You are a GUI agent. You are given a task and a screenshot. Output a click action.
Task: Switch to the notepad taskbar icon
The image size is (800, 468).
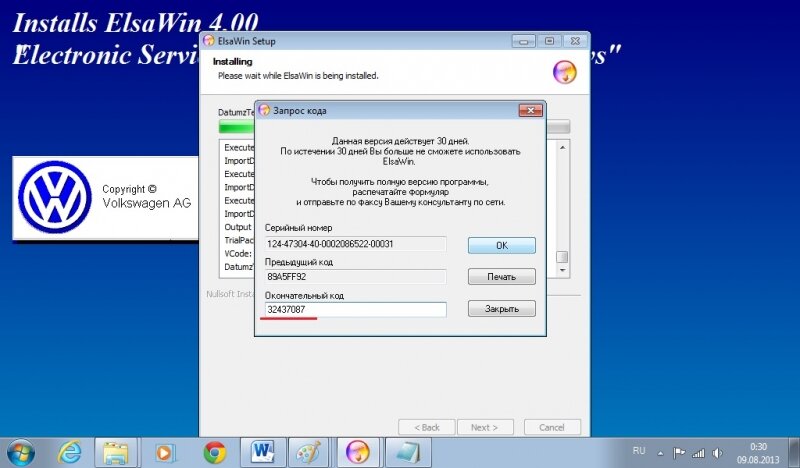coord(408,453)
